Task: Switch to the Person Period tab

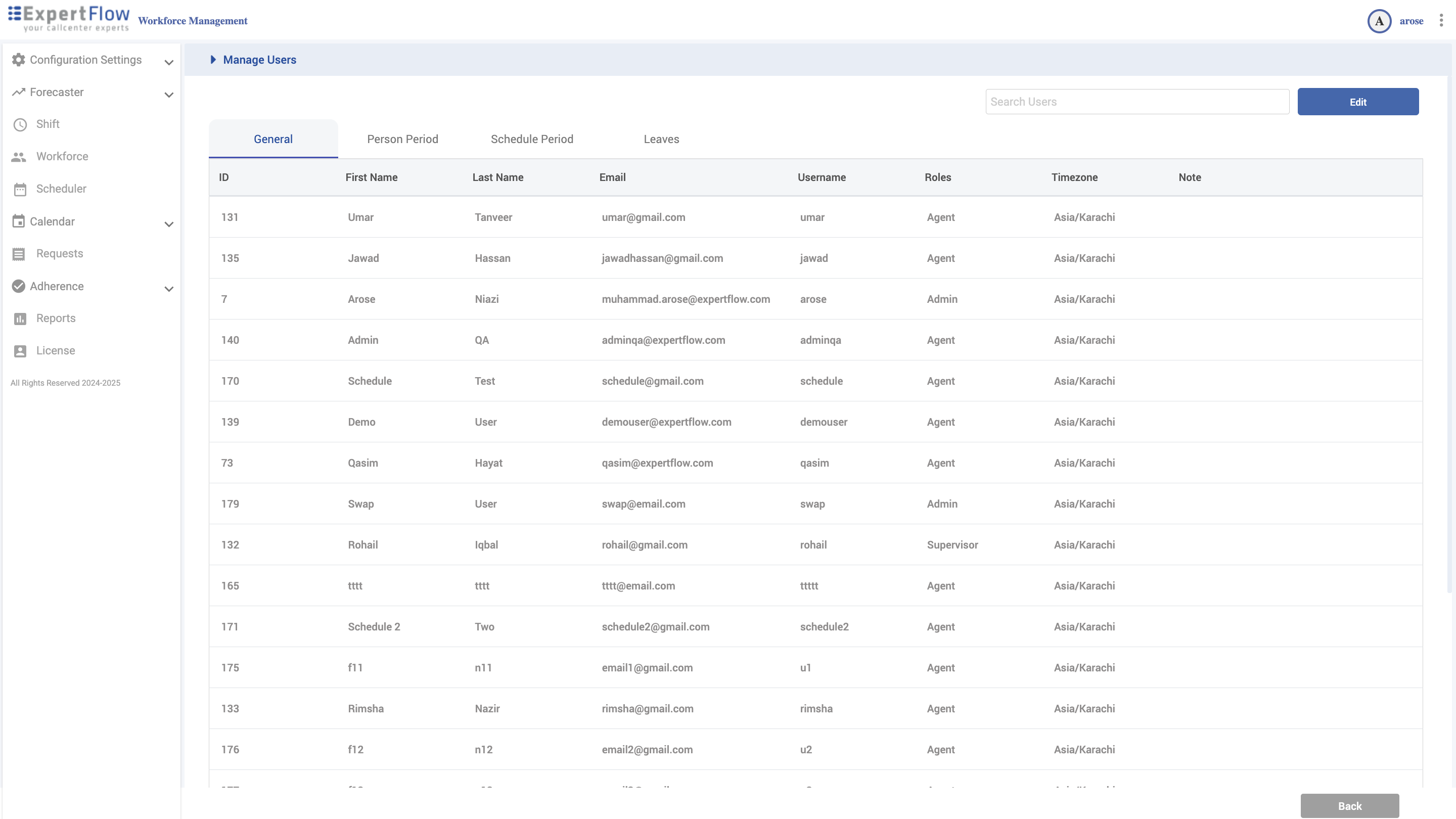Action: (402, 139)
